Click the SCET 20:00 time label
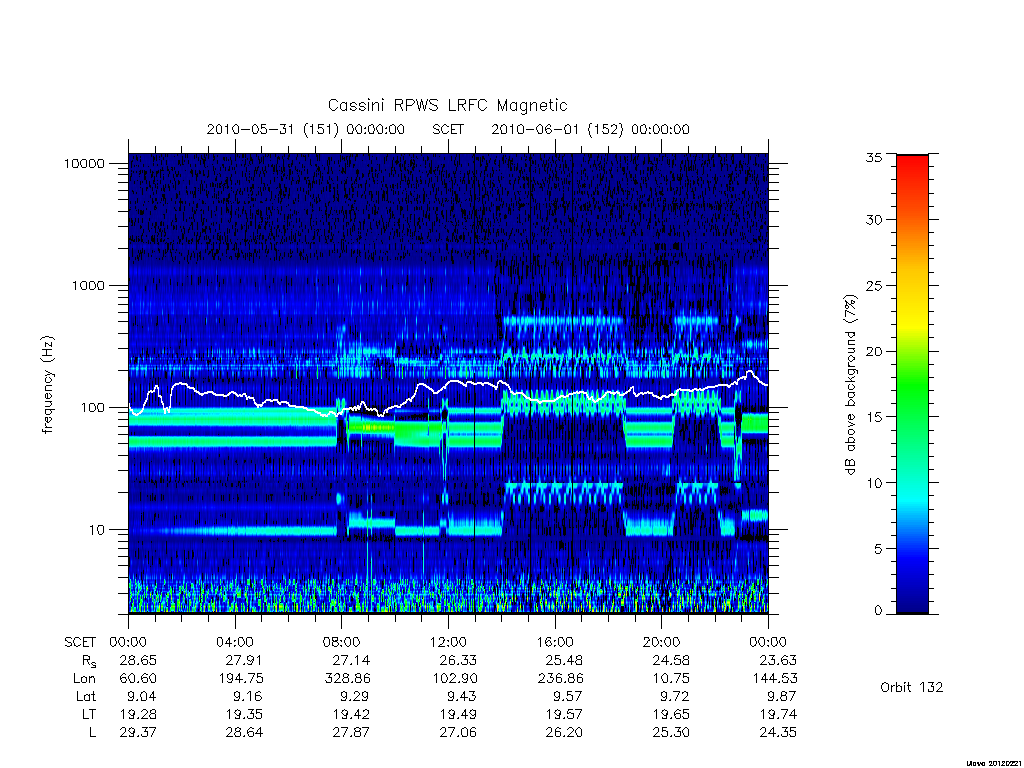 (661, 642)
